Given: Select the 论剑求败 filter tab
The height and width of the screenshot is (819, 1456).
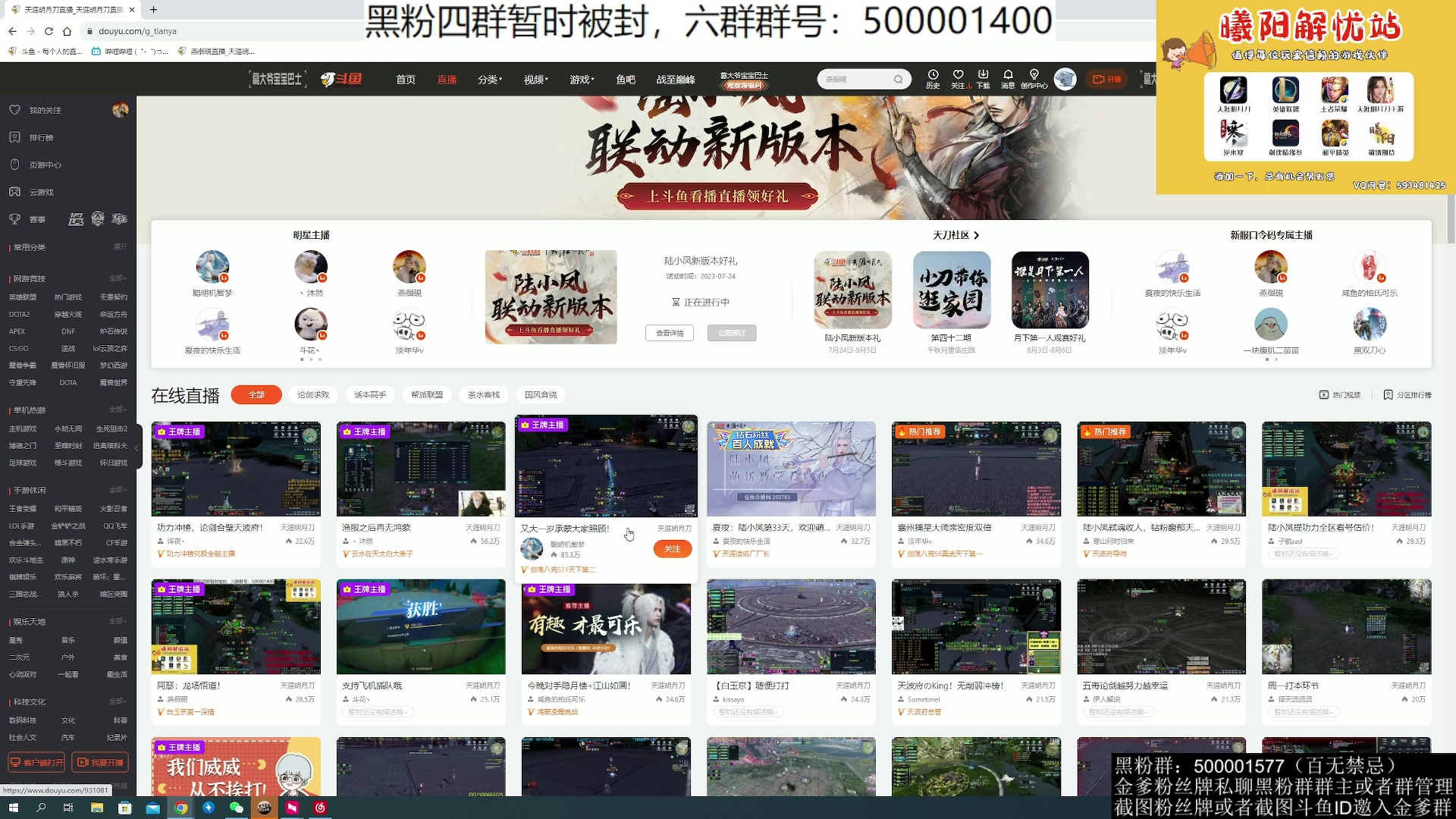Looking at the screenshot, I should (x=312, y=395).
